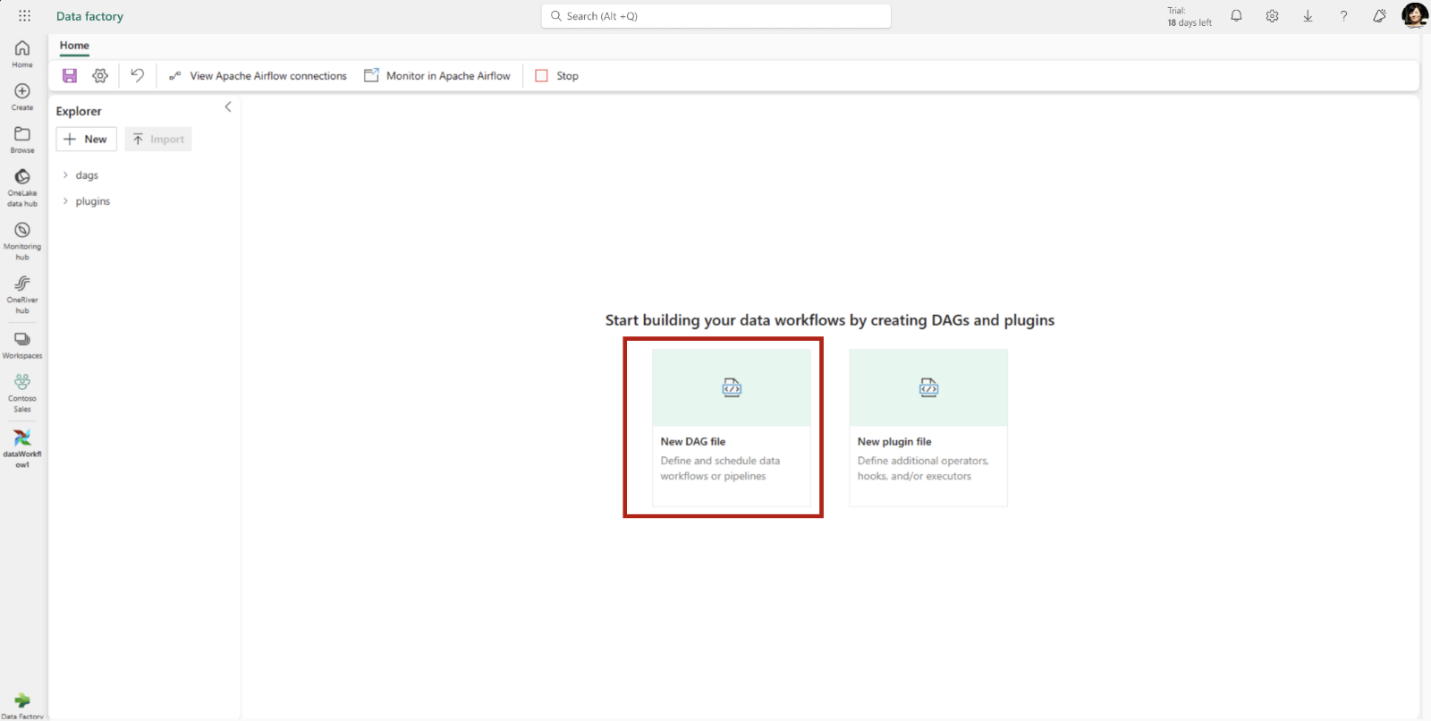Click the New button in Explorer
Viewport: 1431px width, 721px height.
point(86,139)
